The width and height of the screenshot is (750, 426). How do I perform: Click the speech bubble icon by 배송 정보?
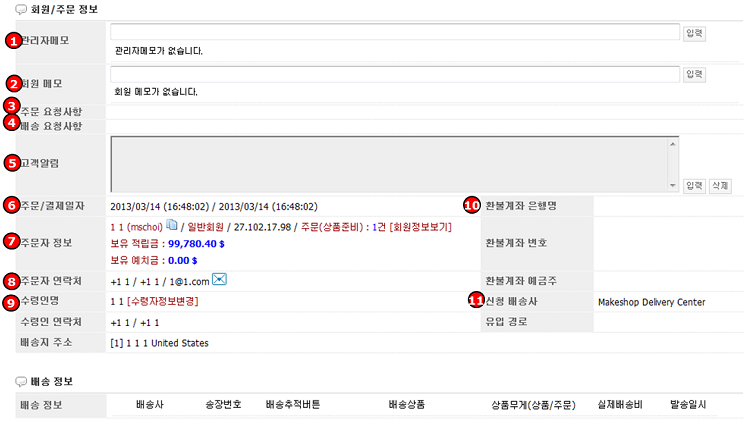[21, 382]
